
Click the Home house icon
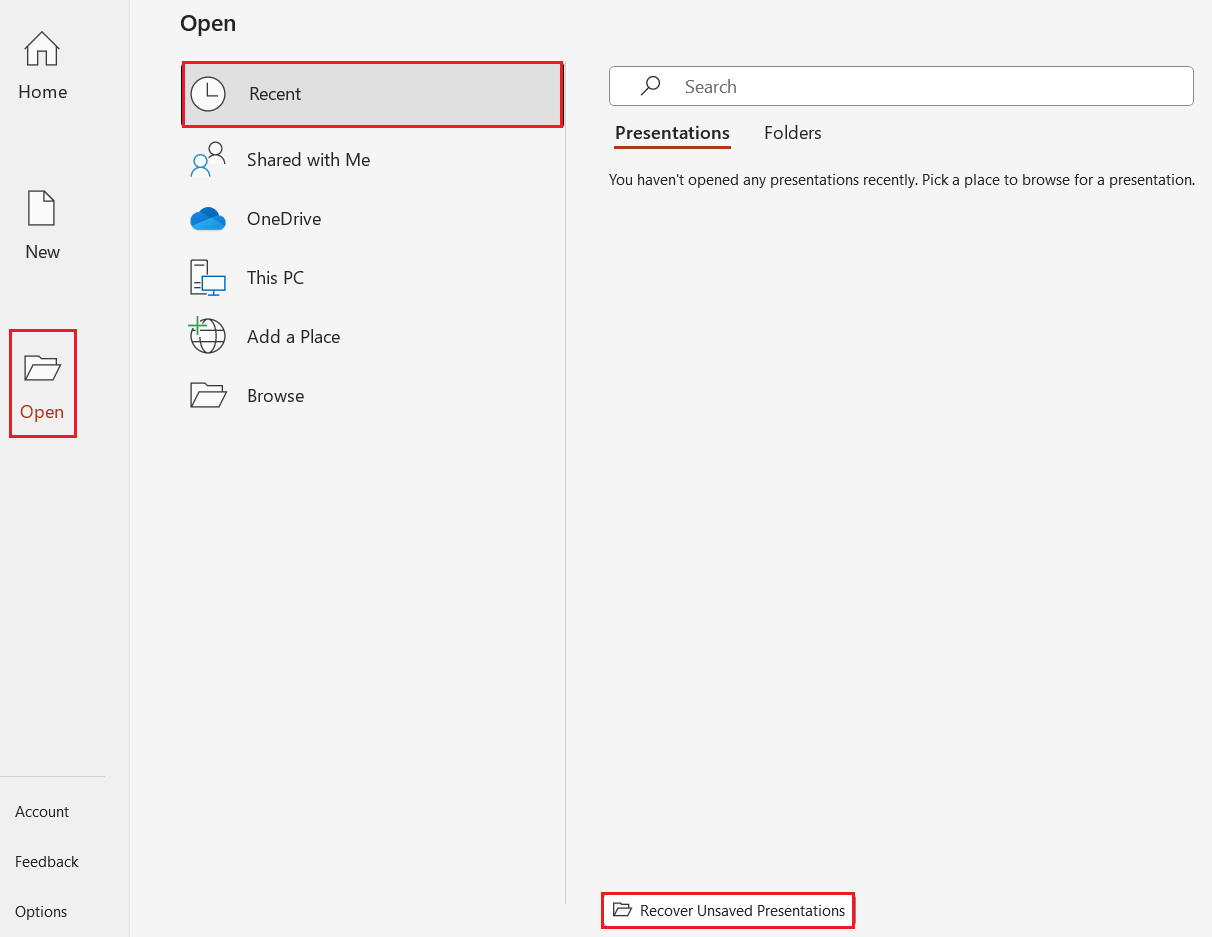42,49
